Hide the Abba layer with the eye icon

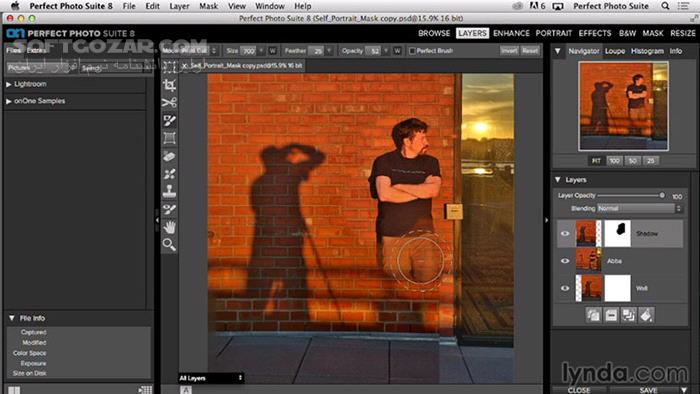(x=565, y=261)
